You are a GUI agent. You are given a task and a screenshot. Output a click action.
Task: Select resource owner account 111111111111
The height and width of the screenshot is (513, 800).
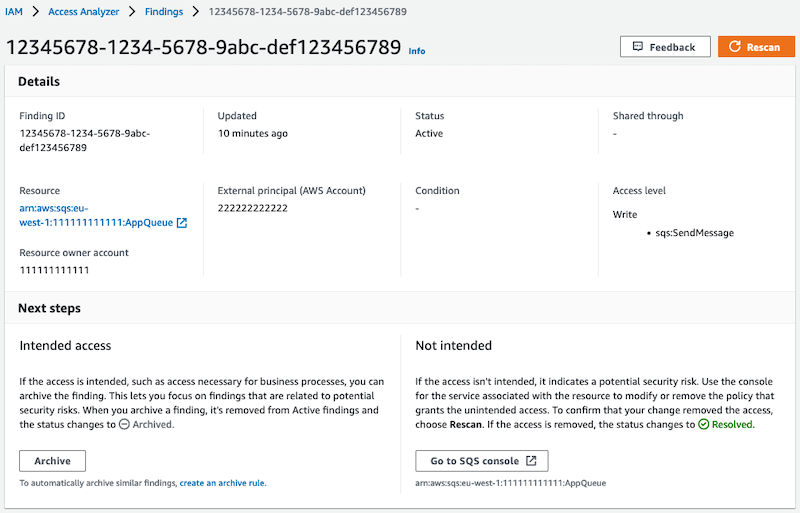[54, 270]
